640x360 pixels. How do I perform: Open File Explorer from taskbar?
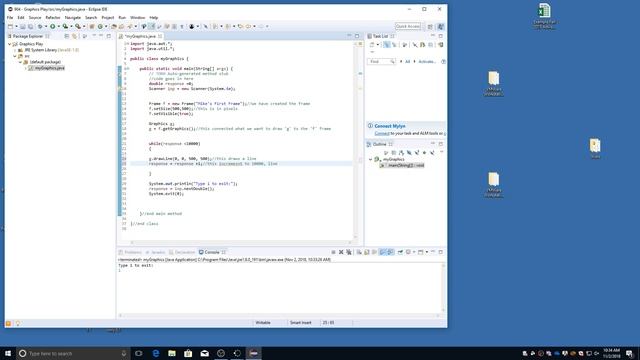click(172, 353)
